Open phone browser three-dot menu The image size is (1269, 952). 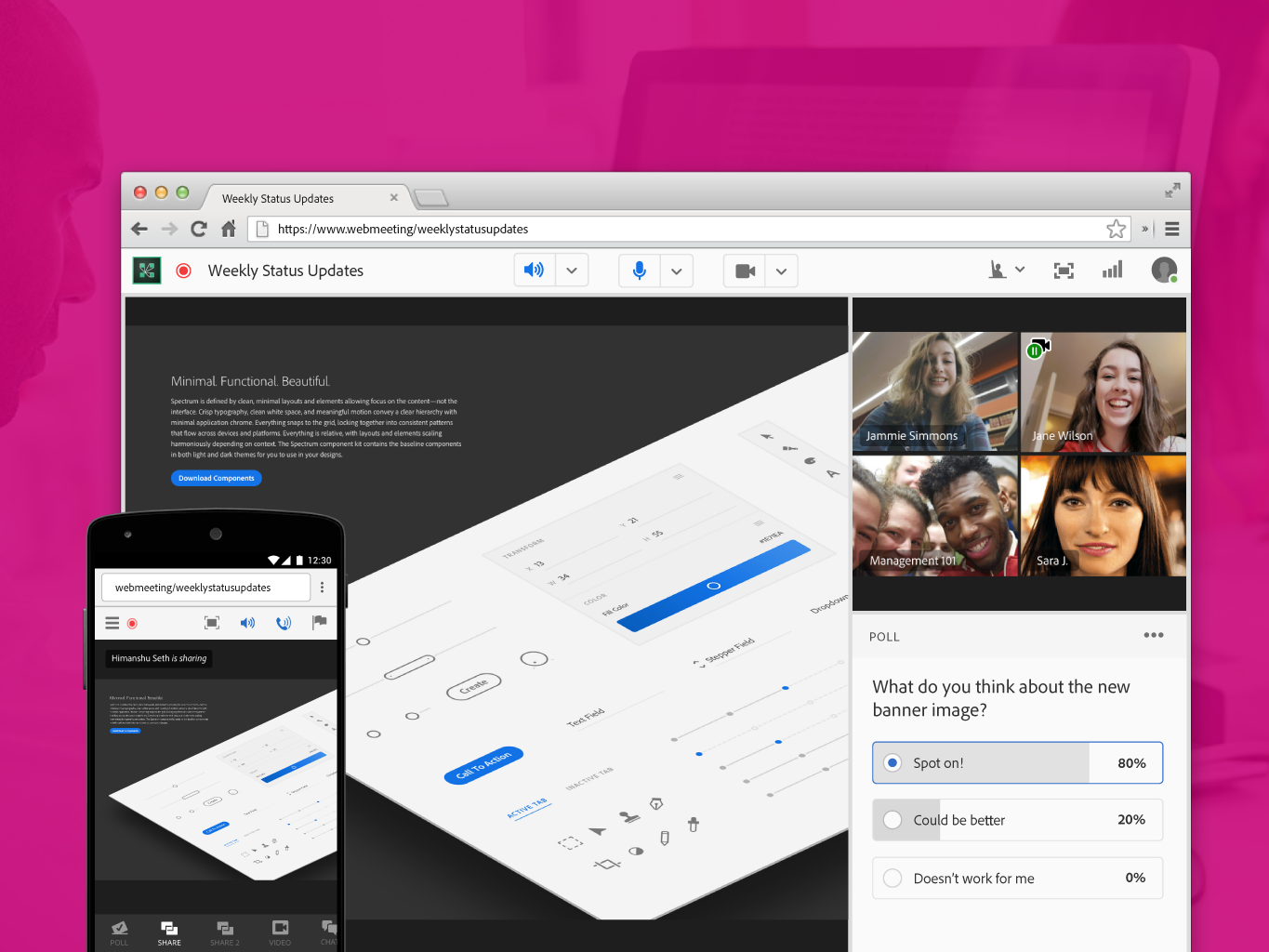tap(323, 588)
